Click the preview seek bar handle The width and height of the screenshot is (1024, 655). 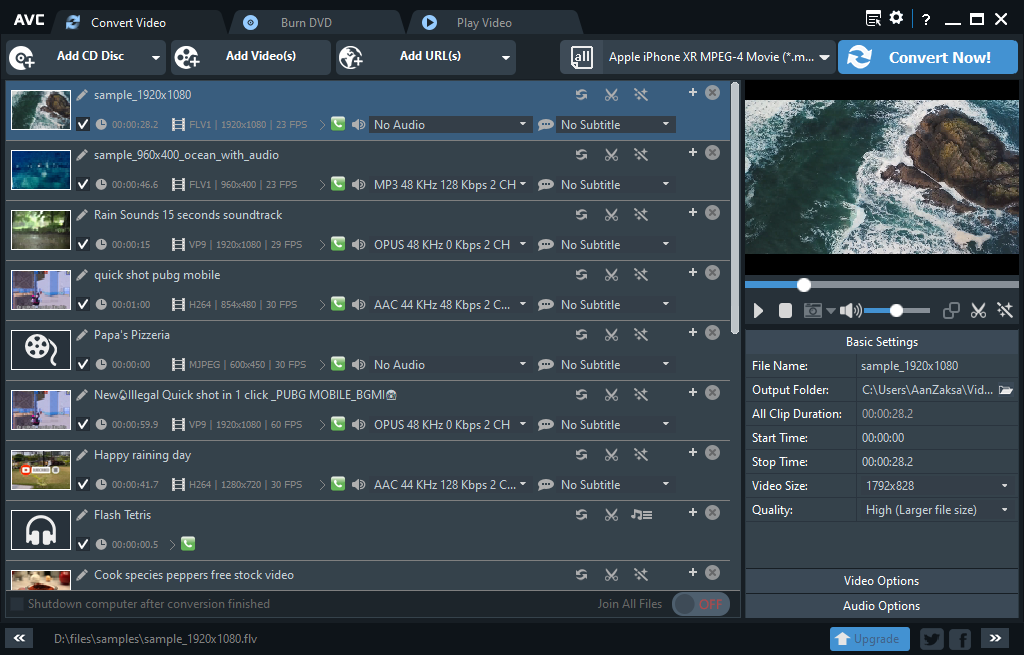[x=804, y=285]
